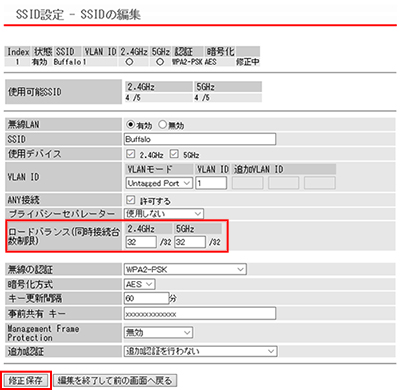Screen dimensions: 400x390
Task: Click the Index column header
Action: 18,52
